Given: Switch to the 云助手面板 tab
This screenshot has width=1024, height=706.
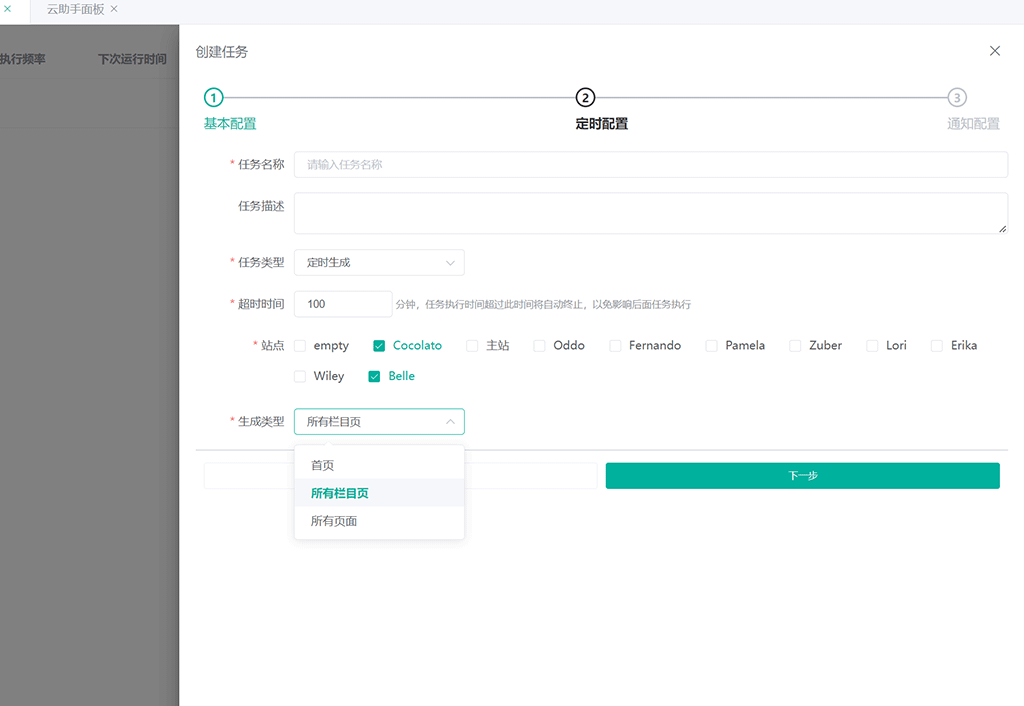Looking at the screenshot, I should click(75, 9).
